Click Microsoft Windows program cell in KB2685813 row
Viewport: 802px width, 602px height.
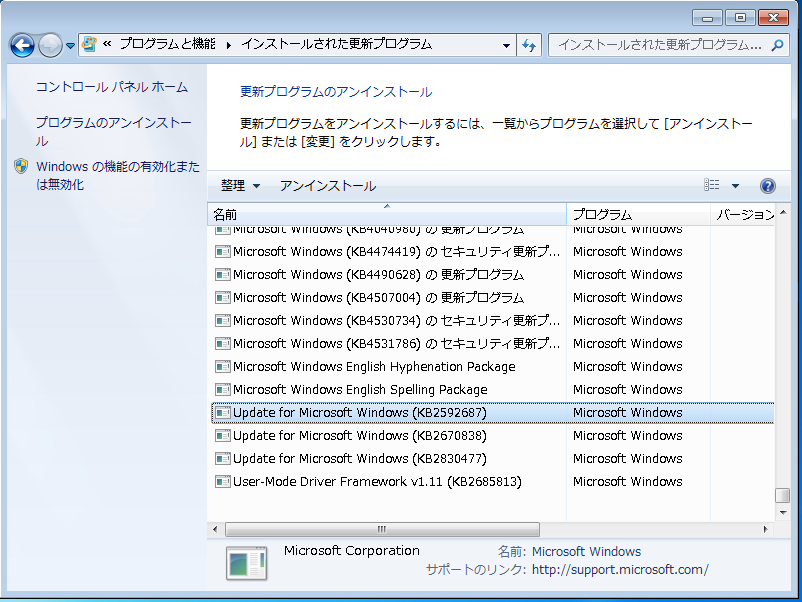(x=628, y=481)
